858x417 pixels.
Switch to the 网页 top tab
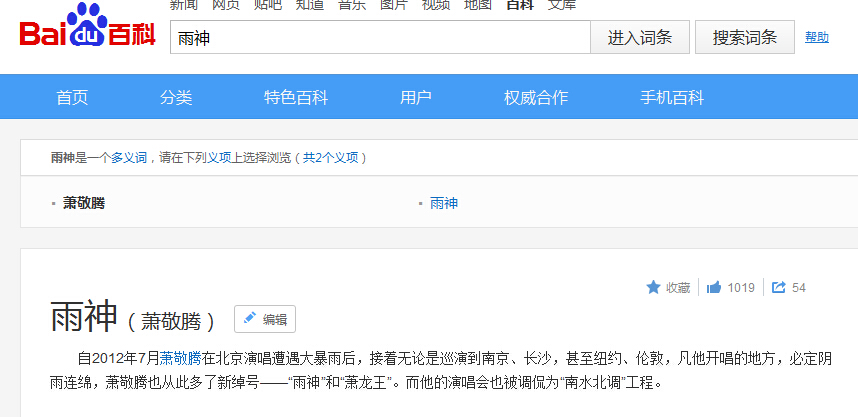225,5
